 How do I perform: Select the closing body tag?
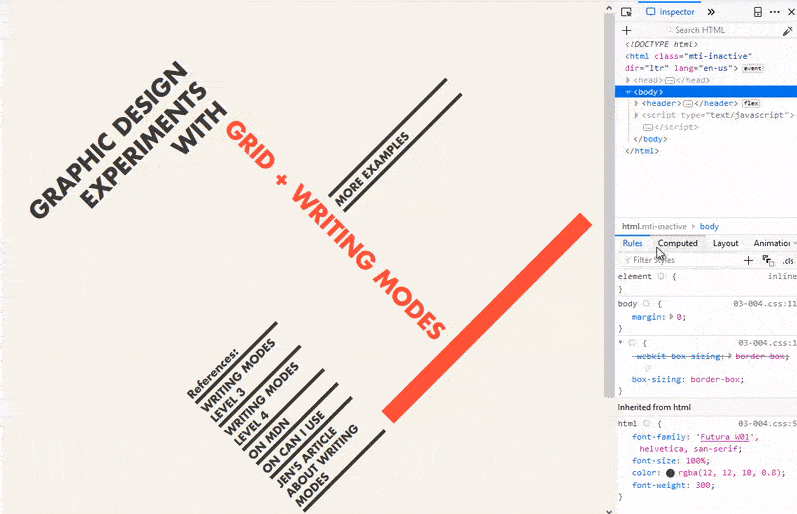click(x=650, y=139)
